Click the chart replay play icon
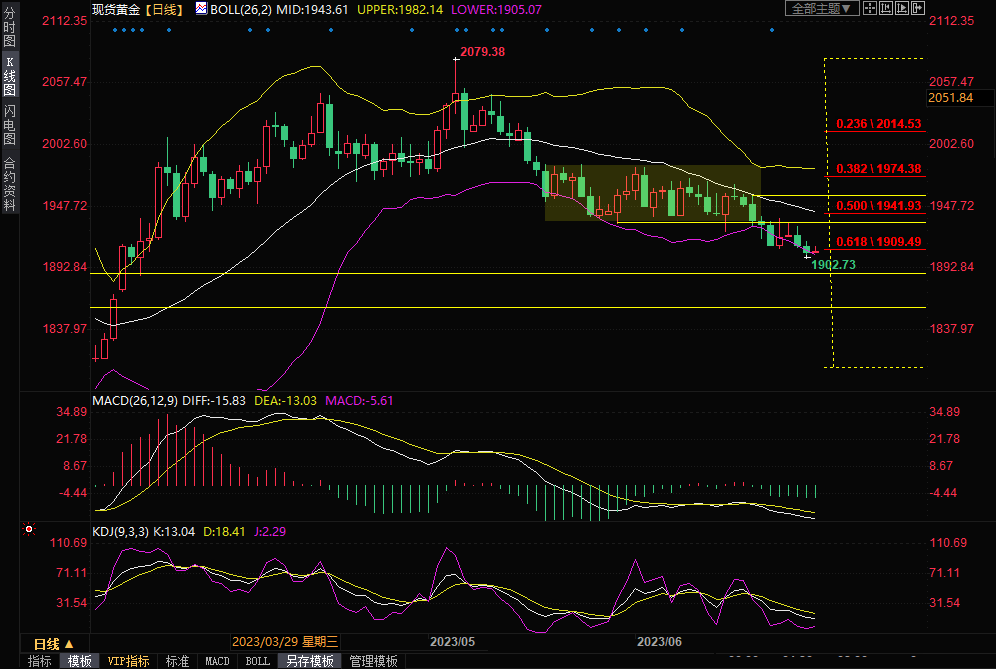Image resolution: width=996 pixels, height=669 pixels. click(903, 8)
